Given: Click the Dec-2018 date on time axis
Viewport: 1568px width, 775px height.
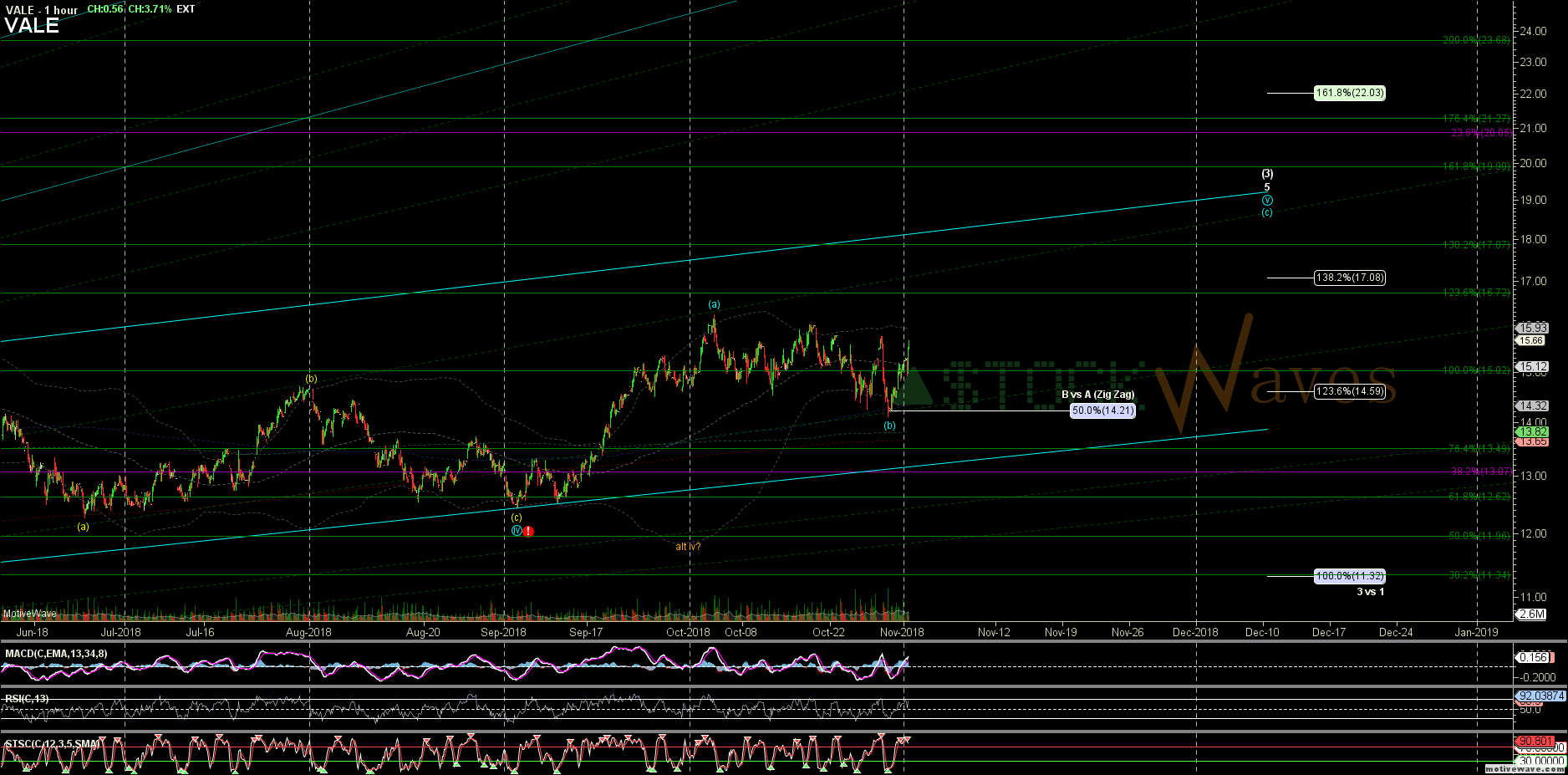Looking at the screenshot, I should pos(1195,632).
